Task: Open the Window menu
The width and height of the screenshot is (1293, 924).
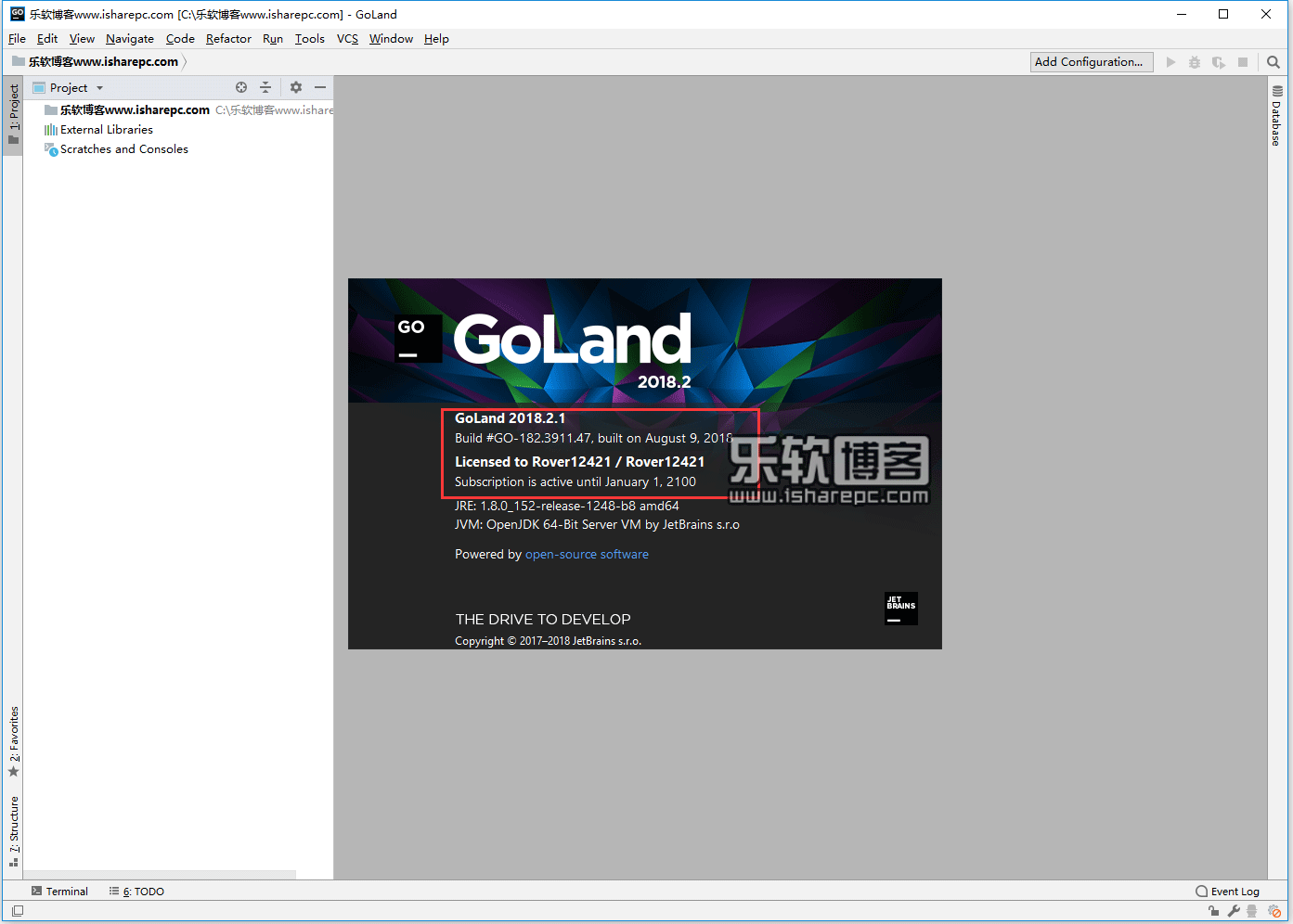Action: click(391, 39)
